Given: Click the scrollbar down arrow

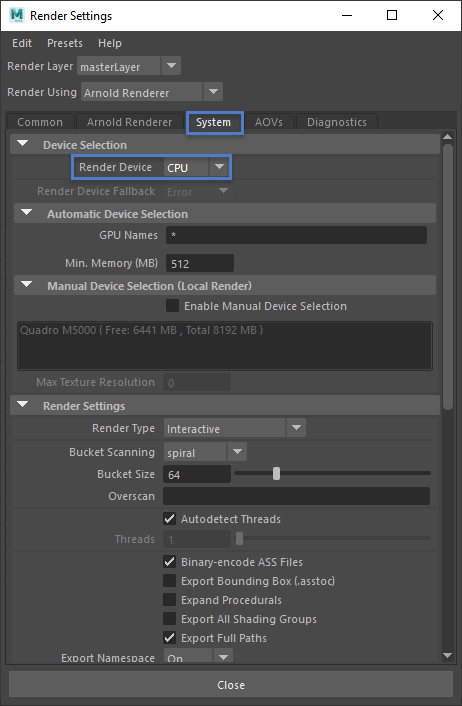Looking at the screenshot, I should tap(447, 656).
